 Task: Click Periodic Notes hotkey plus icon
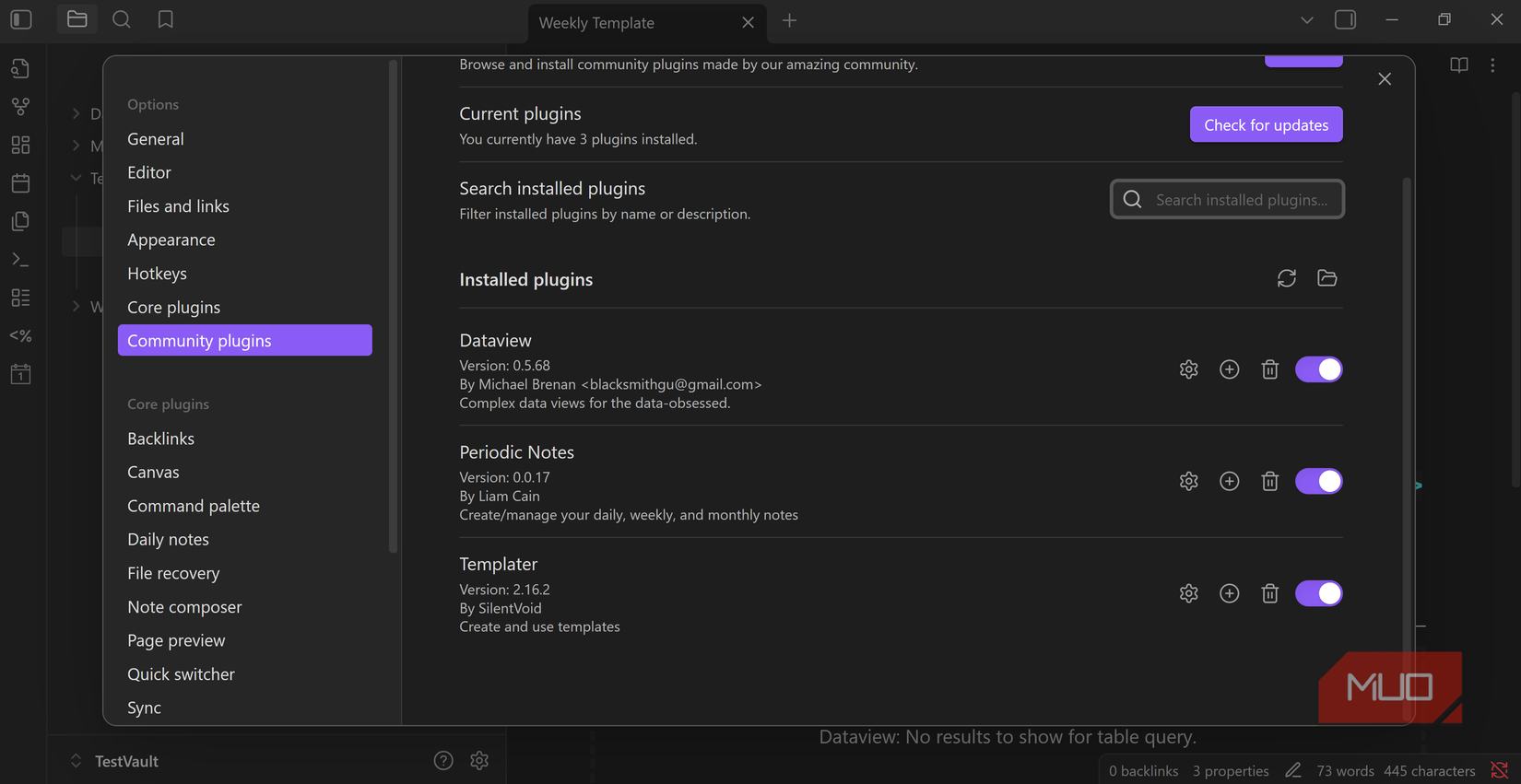point(1229,481)
